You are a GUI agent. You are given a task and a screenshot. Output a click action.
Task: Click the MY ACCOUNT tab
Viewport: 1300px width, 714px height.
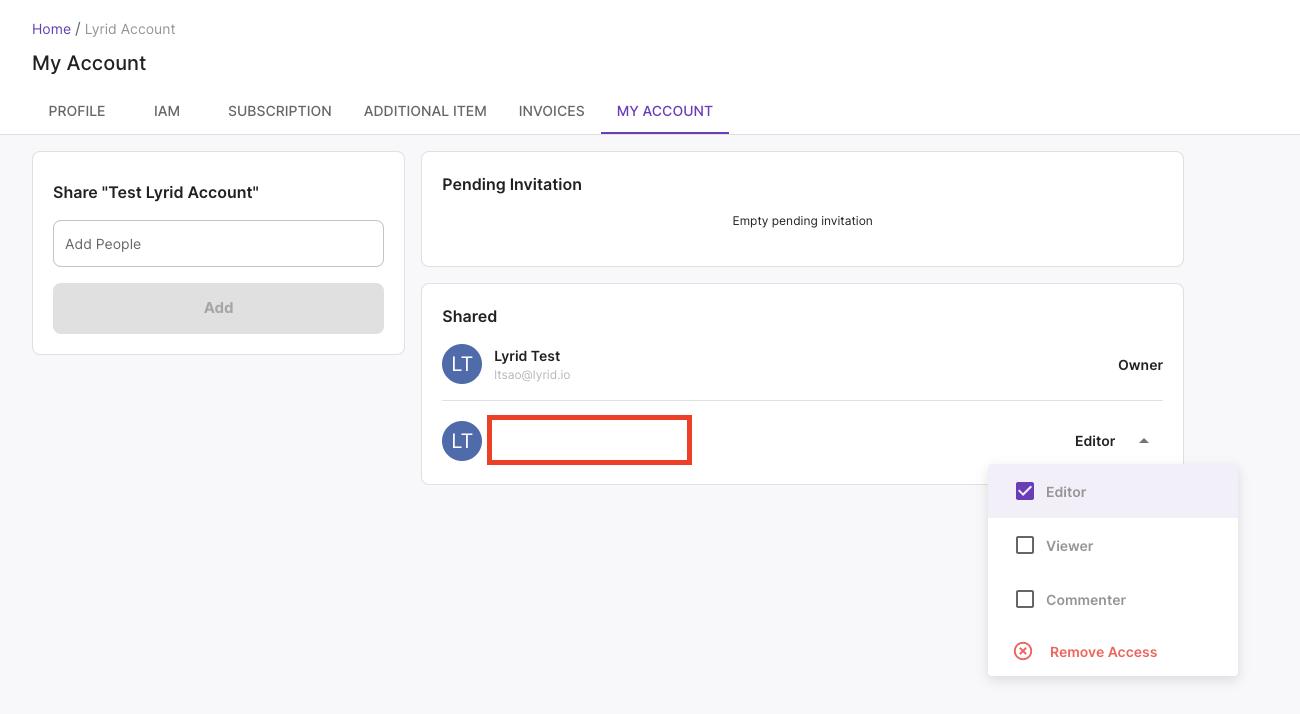pyautogui.click(x=665, y=111)
